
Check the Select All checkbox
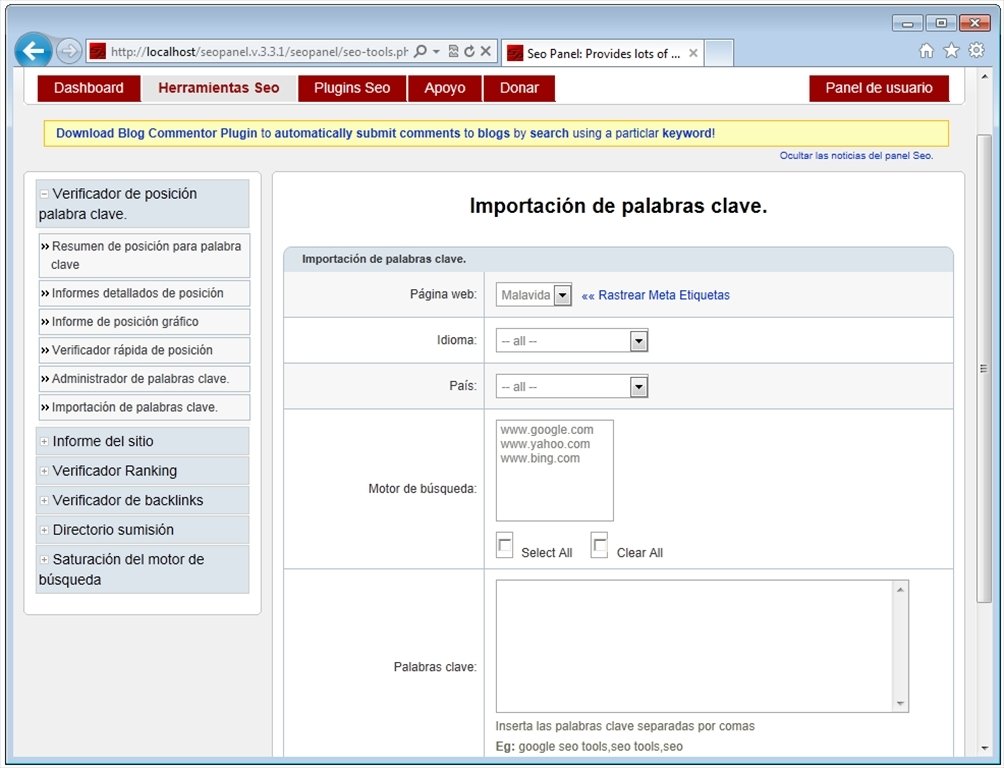[505, 545]
